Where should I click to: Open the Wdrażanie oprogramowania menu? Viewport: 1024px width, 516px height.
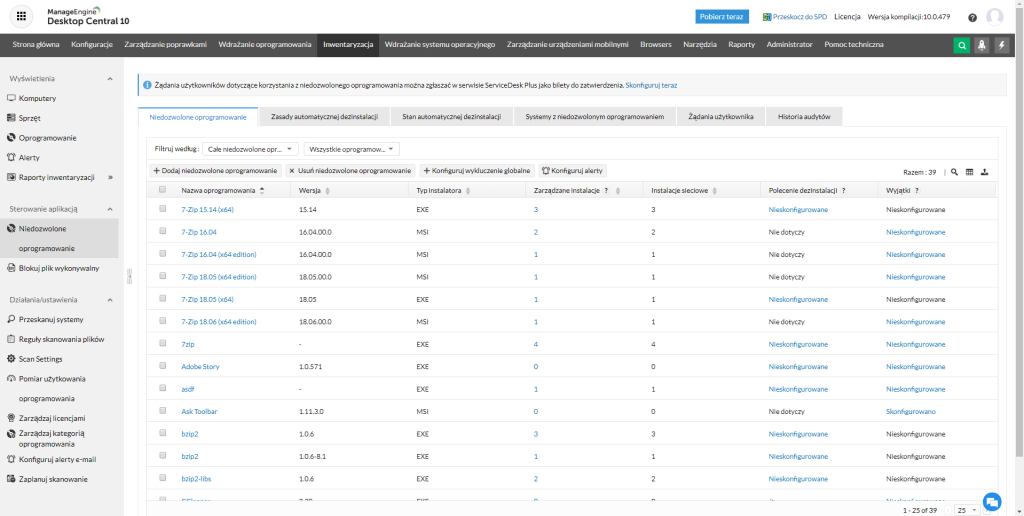tap(265, 45)
